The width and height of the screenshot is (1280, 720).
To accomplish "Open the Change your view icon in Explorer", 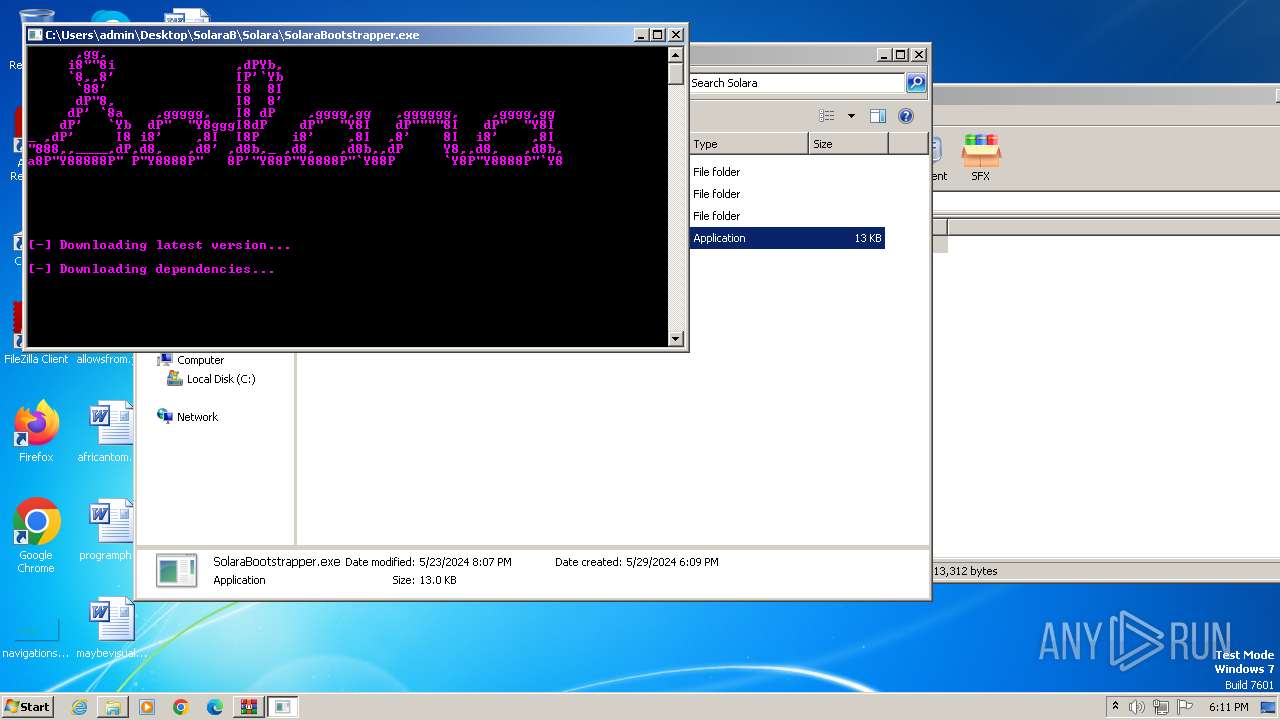I will (x=826, y=116).
